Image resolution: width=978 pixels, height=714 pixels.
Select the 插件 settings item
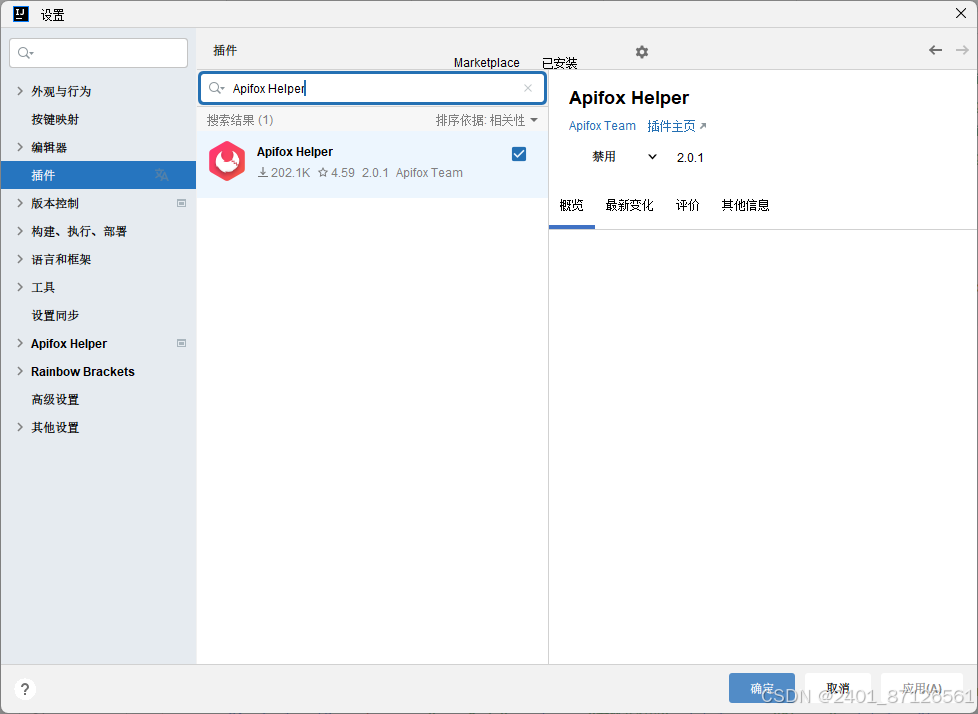(99, 175)
